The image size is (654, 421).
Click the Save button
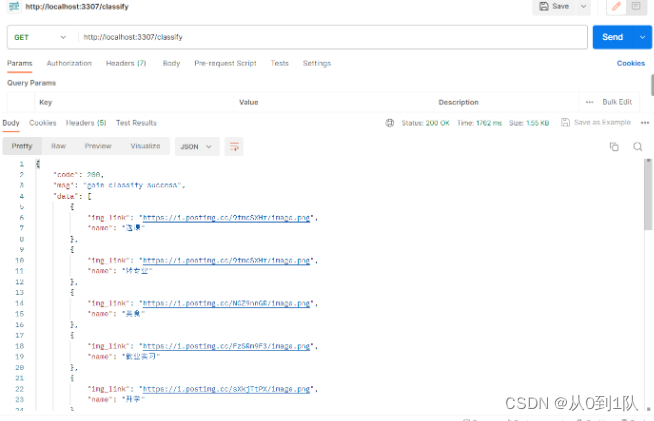coord(554,6)
